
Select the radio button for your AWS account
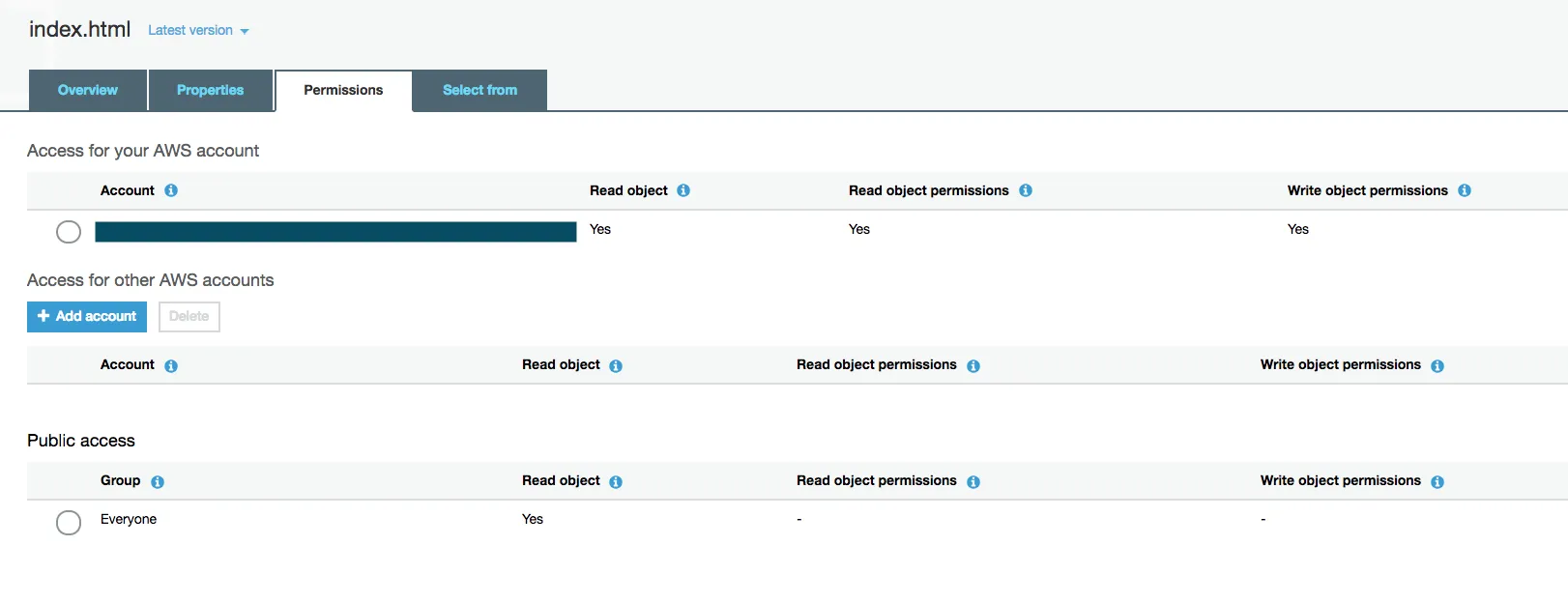coord(69,232)
